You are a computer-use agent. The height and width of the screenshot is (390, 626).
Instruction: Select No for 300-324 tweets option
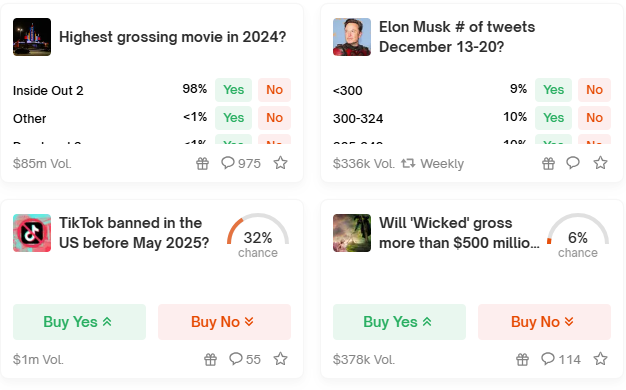594,118
